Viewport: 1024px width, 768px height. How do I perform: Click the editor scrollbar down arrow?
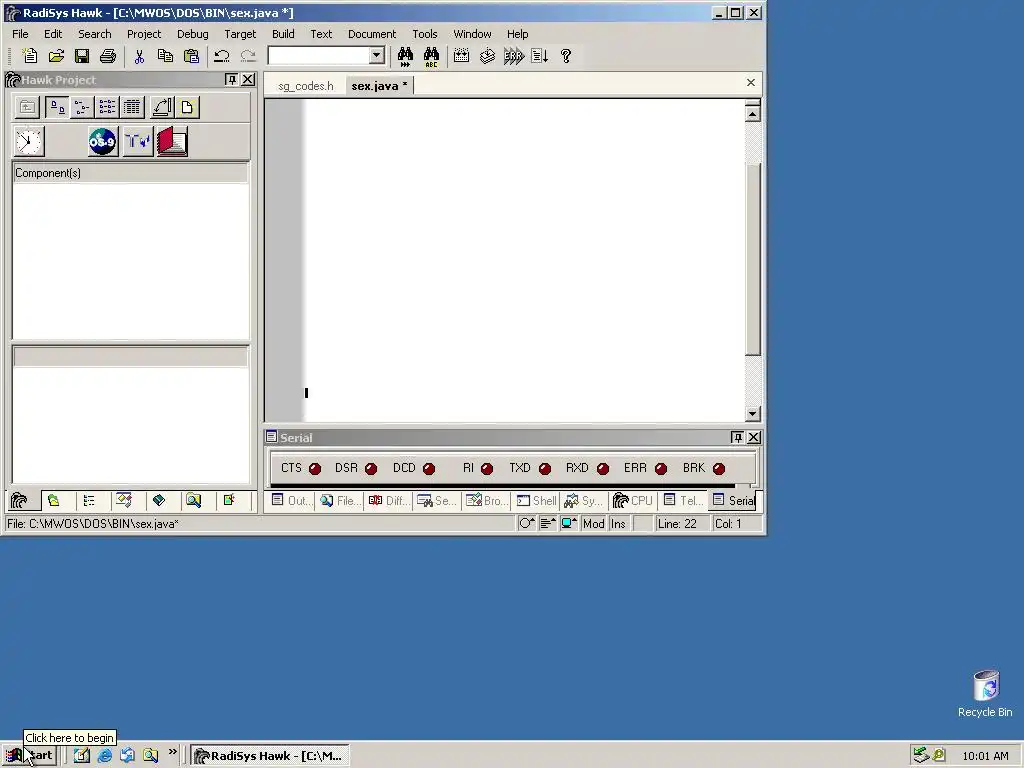coord(752,413)
